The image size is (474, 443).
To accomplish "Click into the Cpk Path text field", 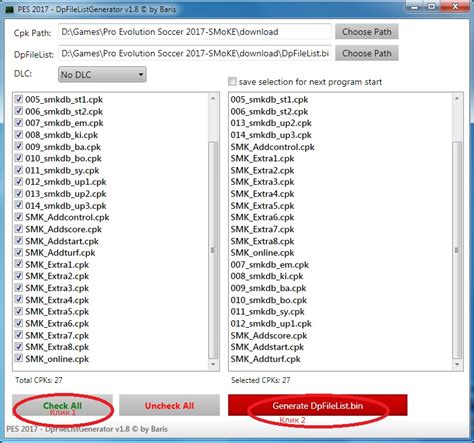I will click(x=195, y=32).
